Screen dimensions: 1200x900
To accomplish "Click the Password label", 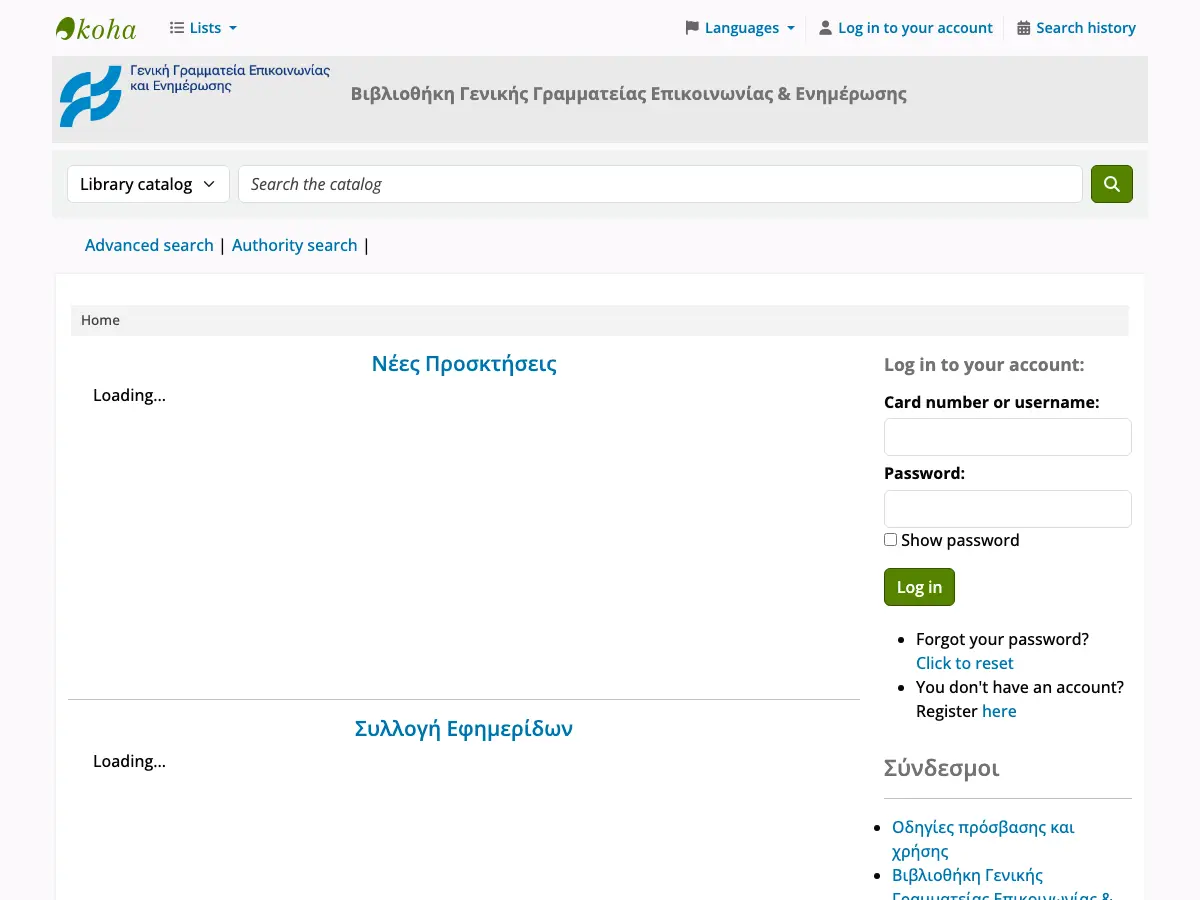I will (x=925, y=474).
